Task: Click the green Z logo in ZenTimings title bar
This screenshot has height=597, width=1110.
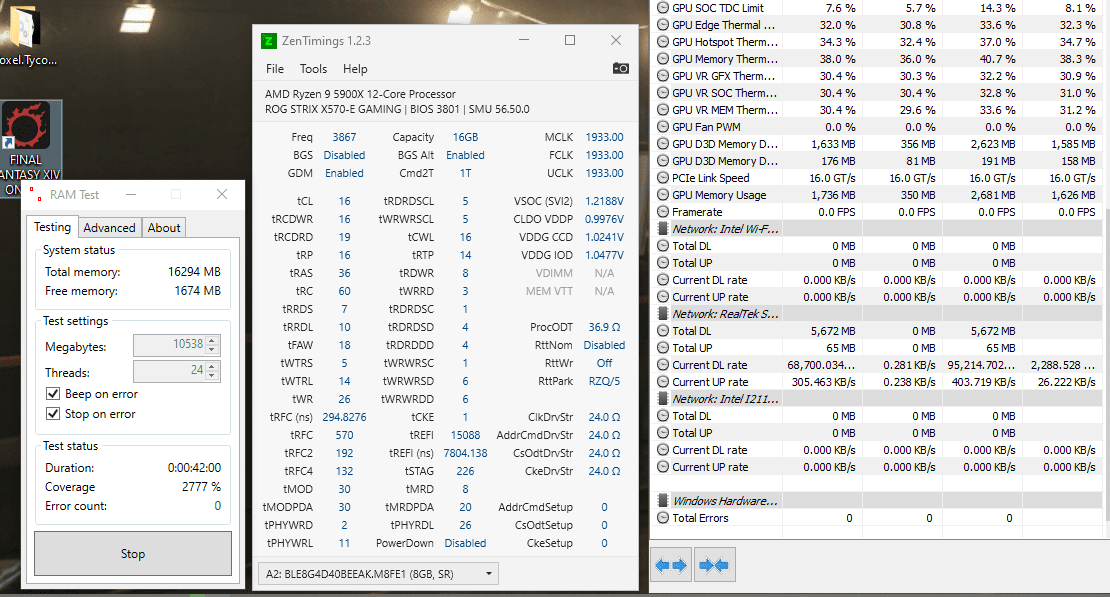Action: pyautogui.click(x=268, y=41)
